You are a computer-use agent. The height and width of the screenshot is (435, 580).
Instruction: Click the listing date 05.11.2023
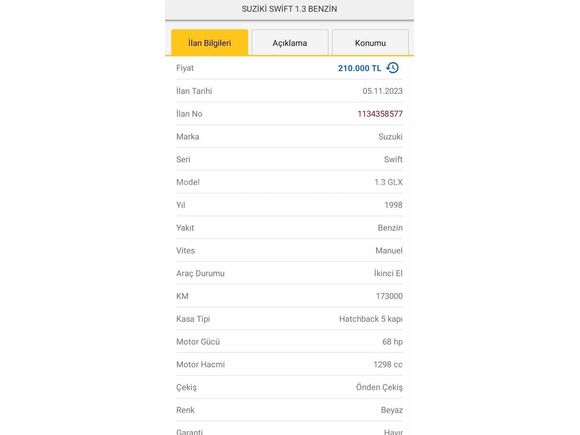[382, 91]
